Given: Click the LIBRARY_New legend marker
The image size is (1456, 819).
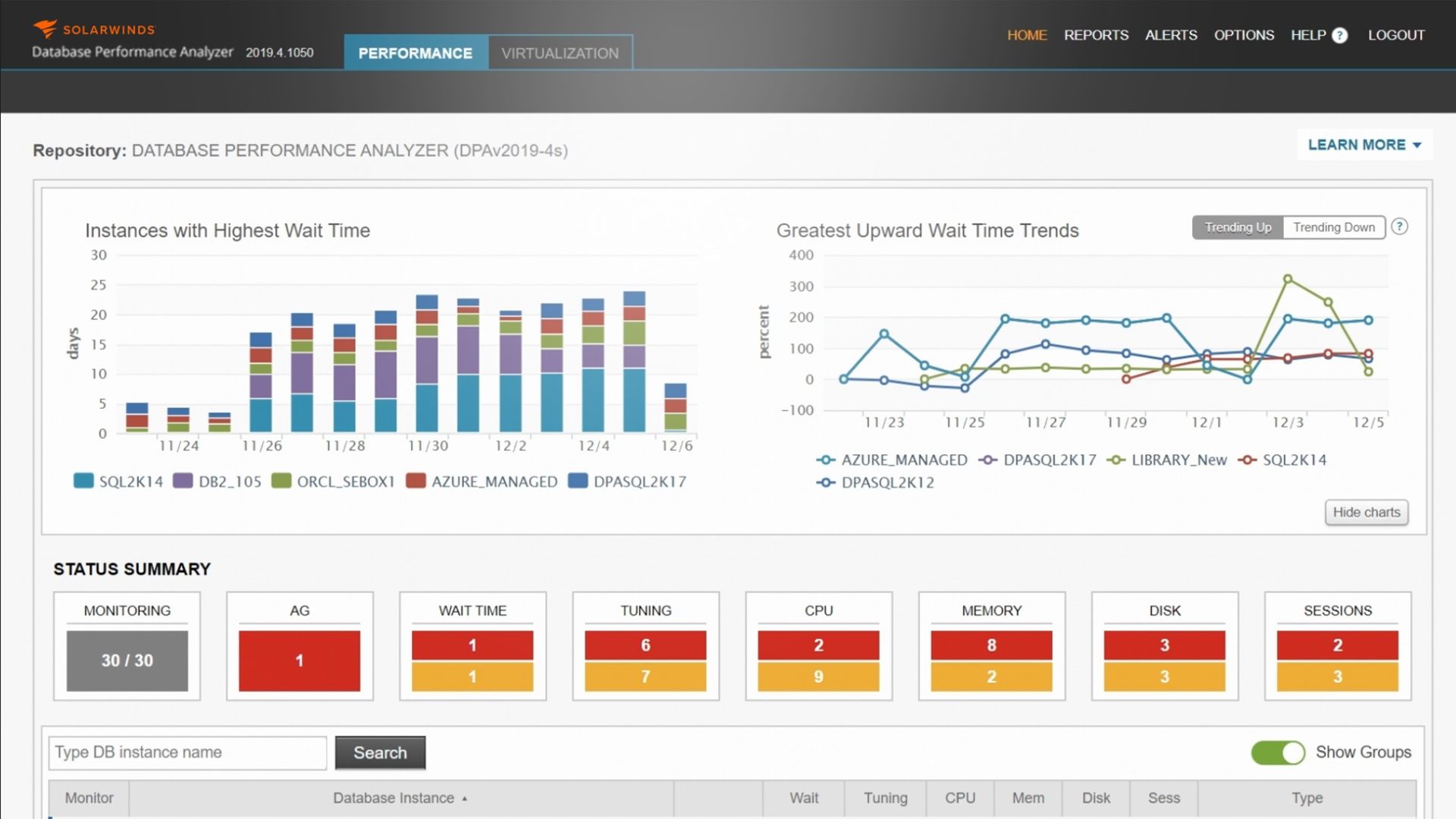Looking at the screenshot, I should click(1117, 460).
